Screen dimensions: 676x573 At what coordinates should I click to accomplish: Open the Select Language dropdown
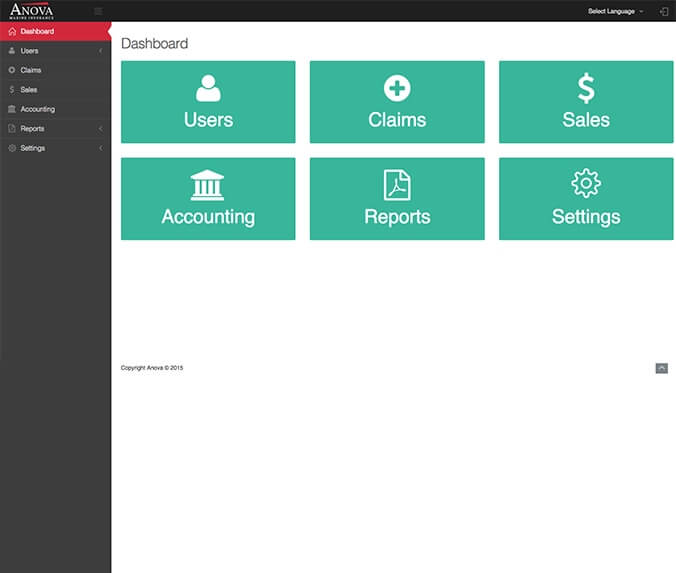614,11
